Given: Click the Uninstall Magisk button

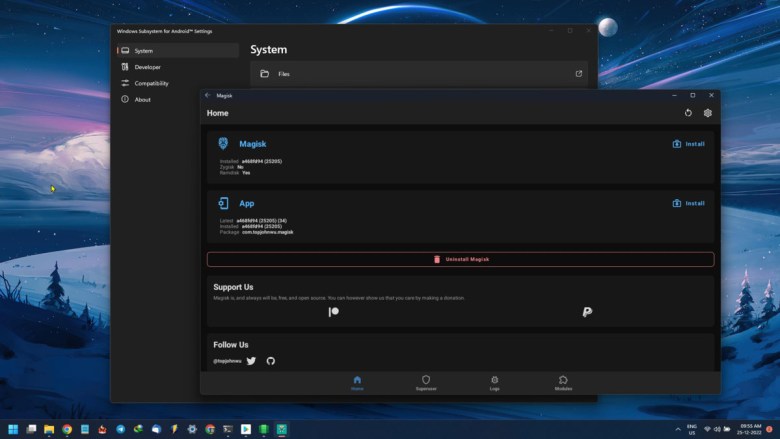Looking at the screenshot, I should (x=461, y=259).
